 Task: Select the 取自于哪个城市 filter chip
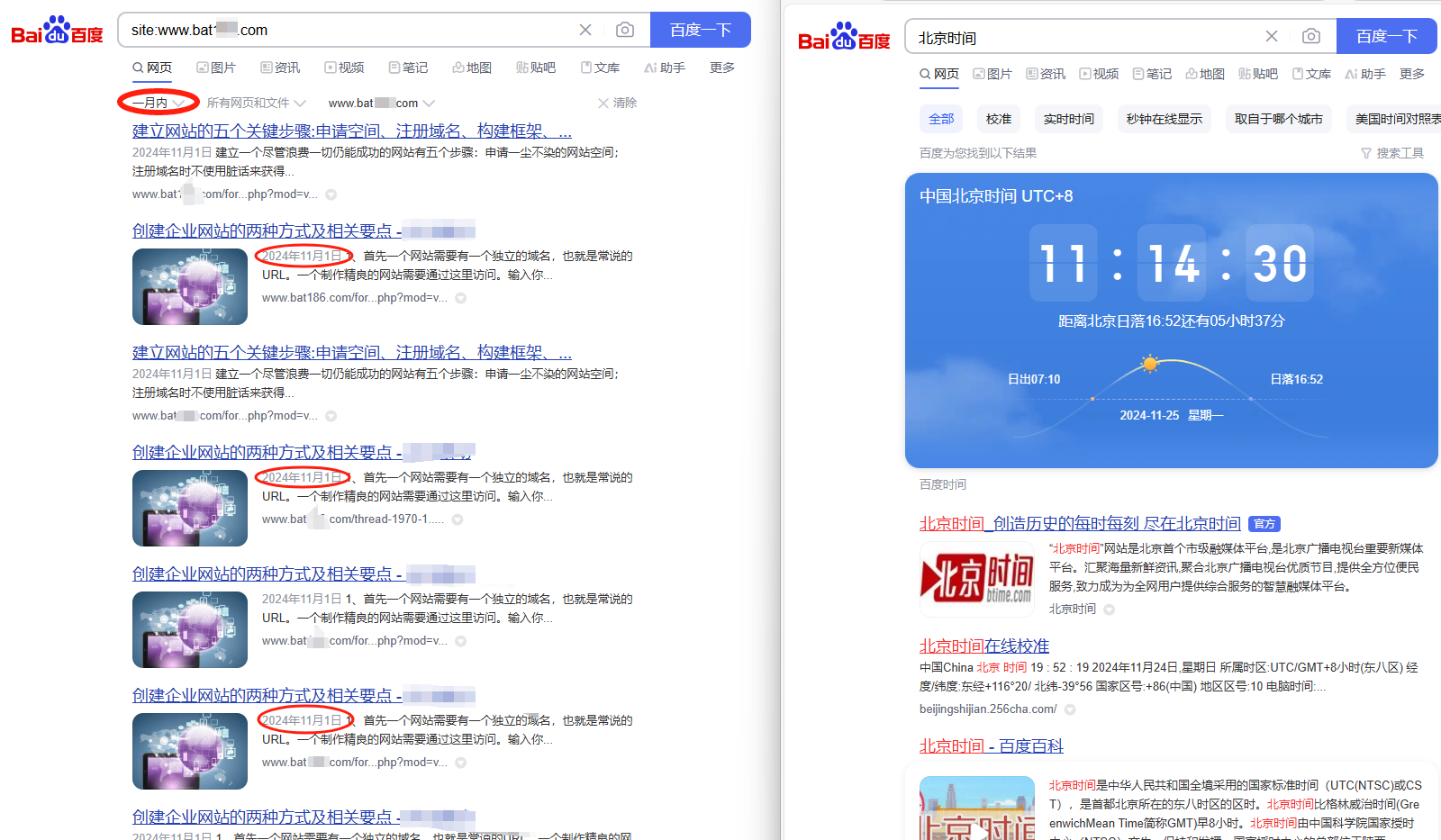(1279, 119)
